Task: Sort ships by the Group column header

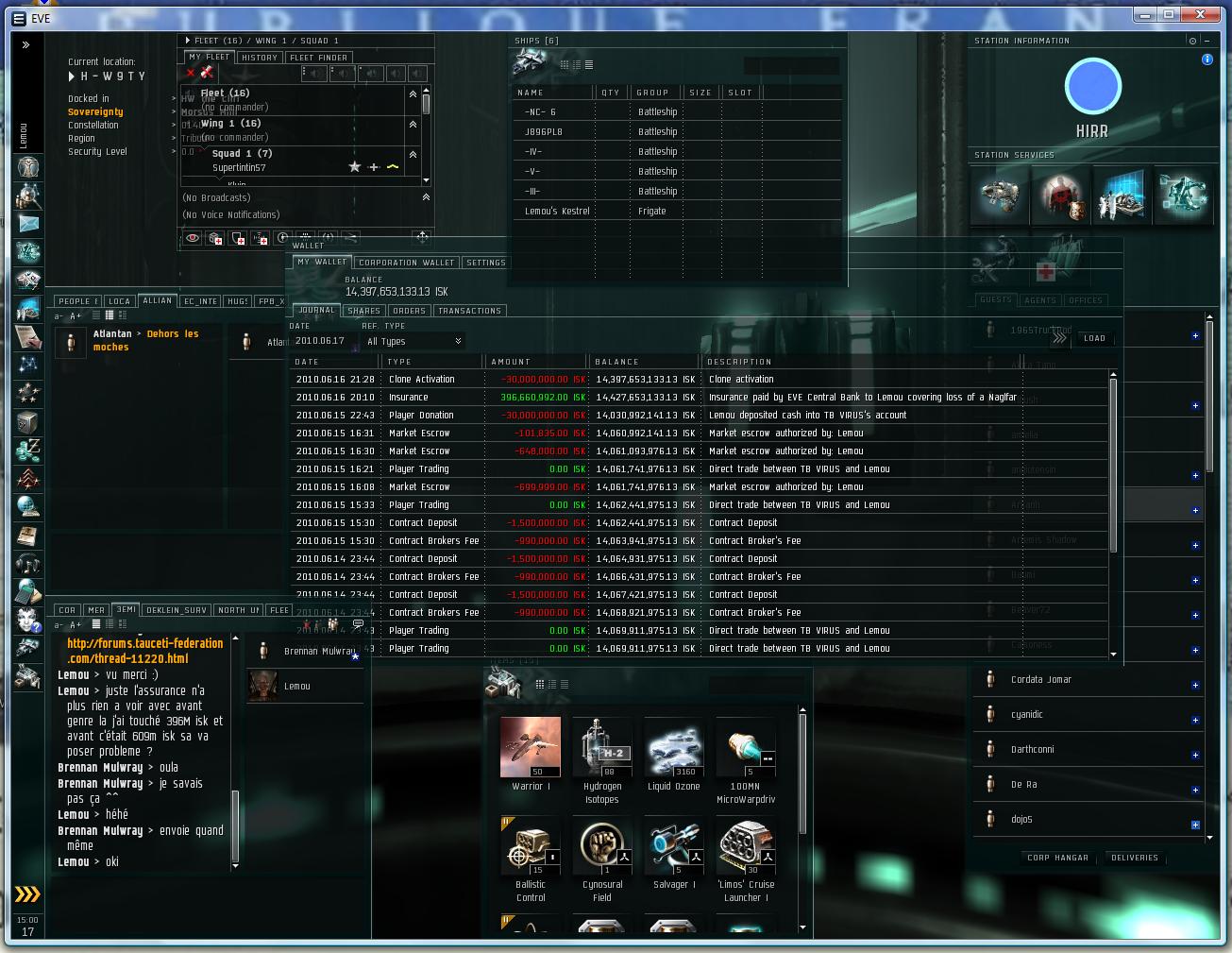Action: tap(653, 93)
